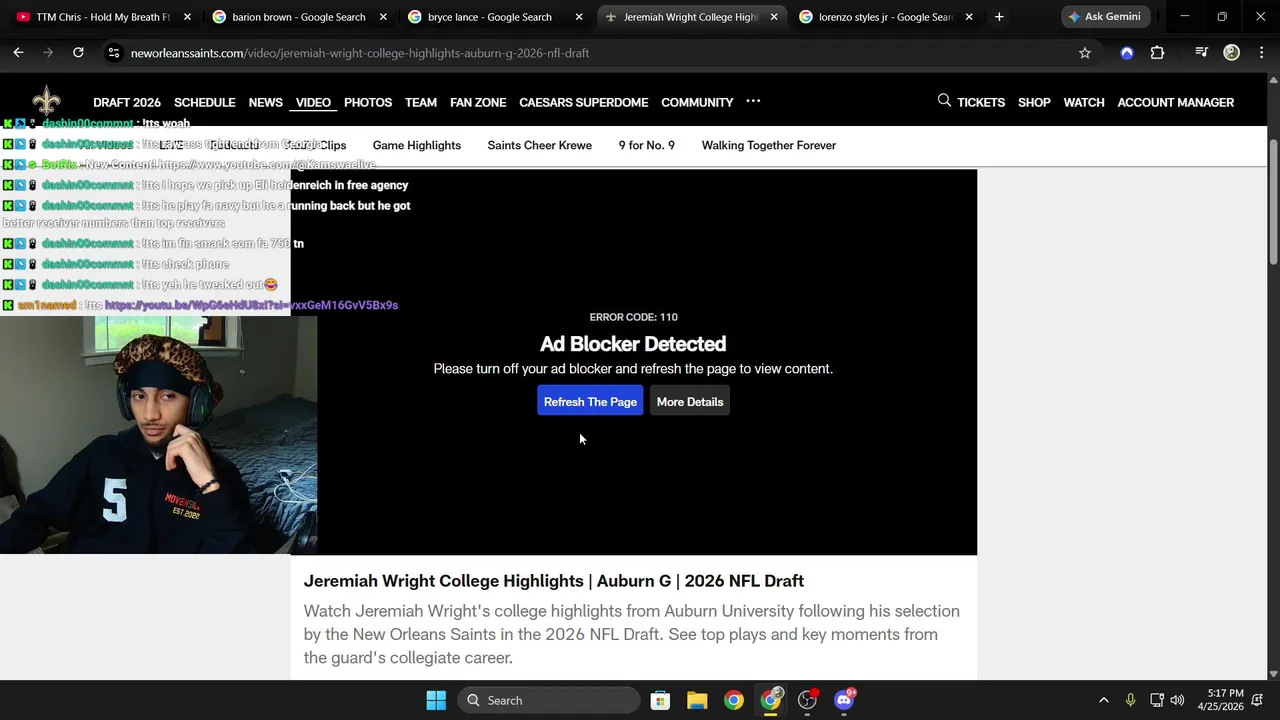The width and height of the screenshot is (1280, 720).
Task: Open the media control playlist icon
Action: coord(1201,53)
